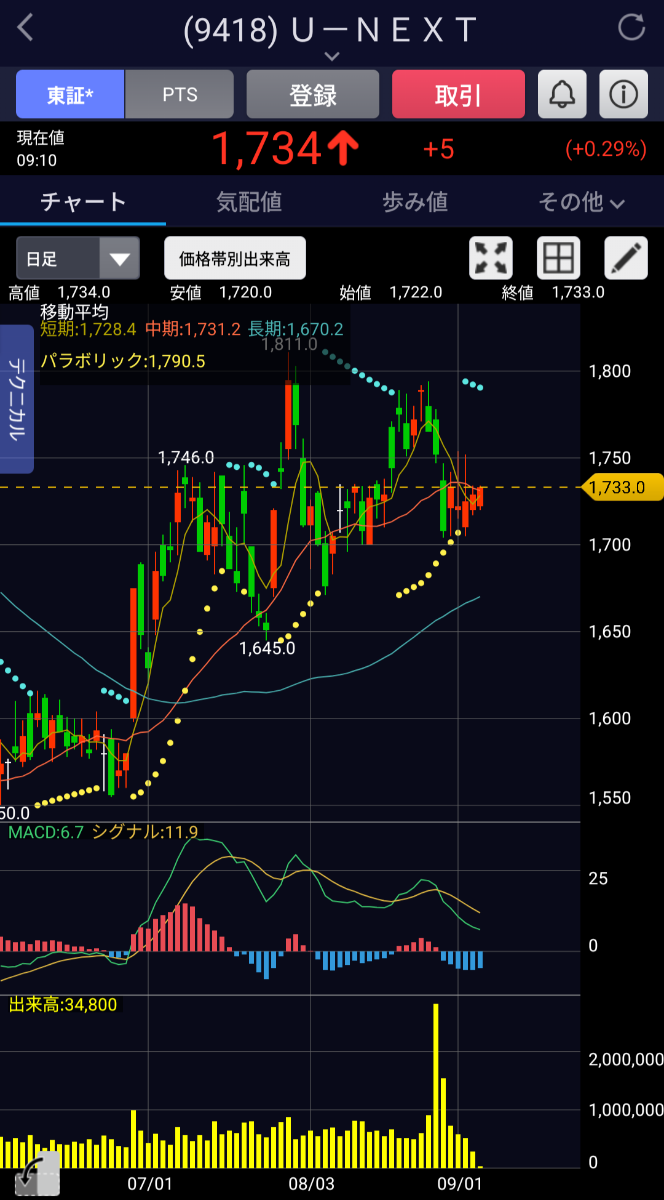Tap 1,811.0 high price label
This screenshot has height=1200, width=664.
[290, 344]
